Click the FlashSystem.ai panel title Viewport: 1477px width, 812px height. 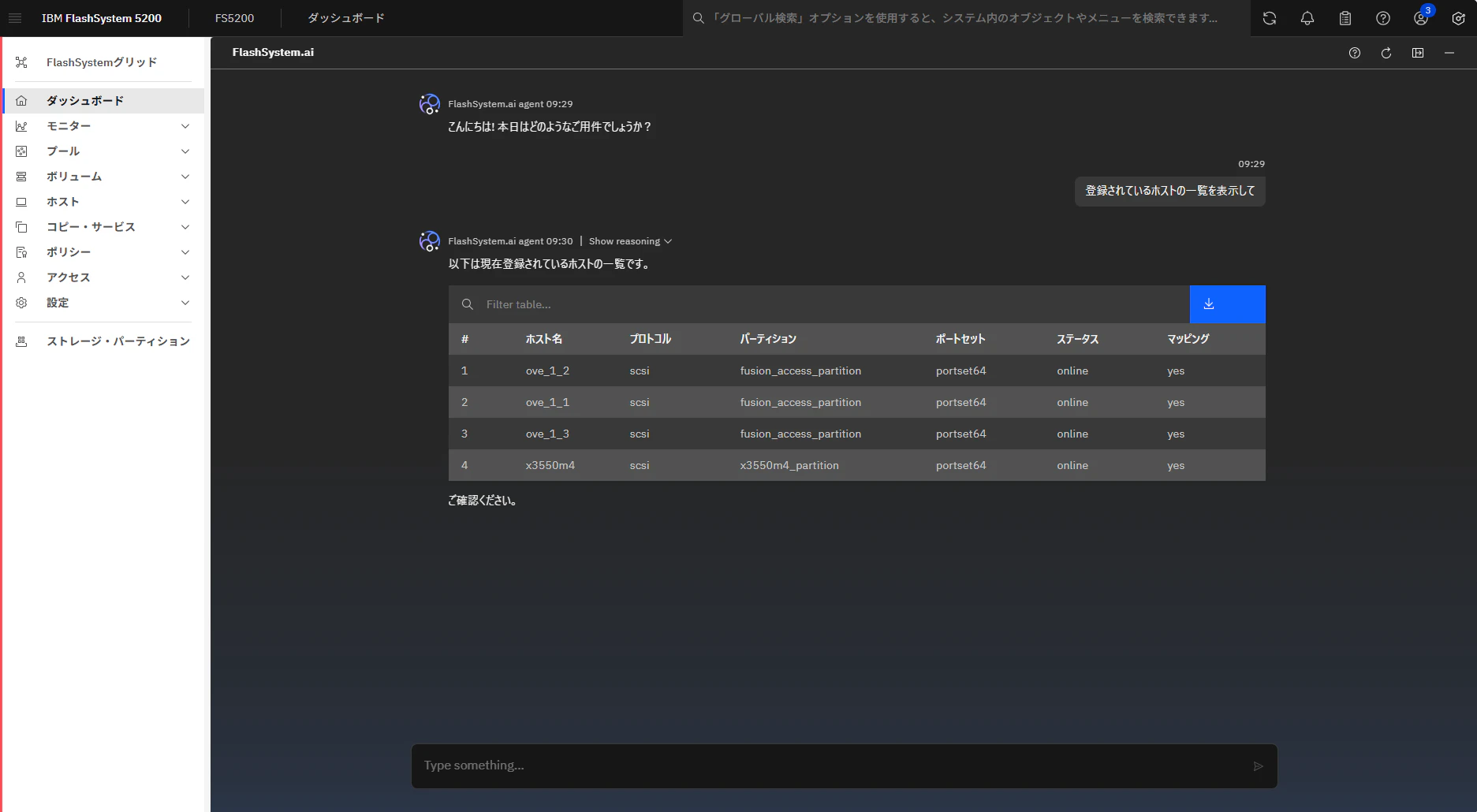tap(273, 52)
